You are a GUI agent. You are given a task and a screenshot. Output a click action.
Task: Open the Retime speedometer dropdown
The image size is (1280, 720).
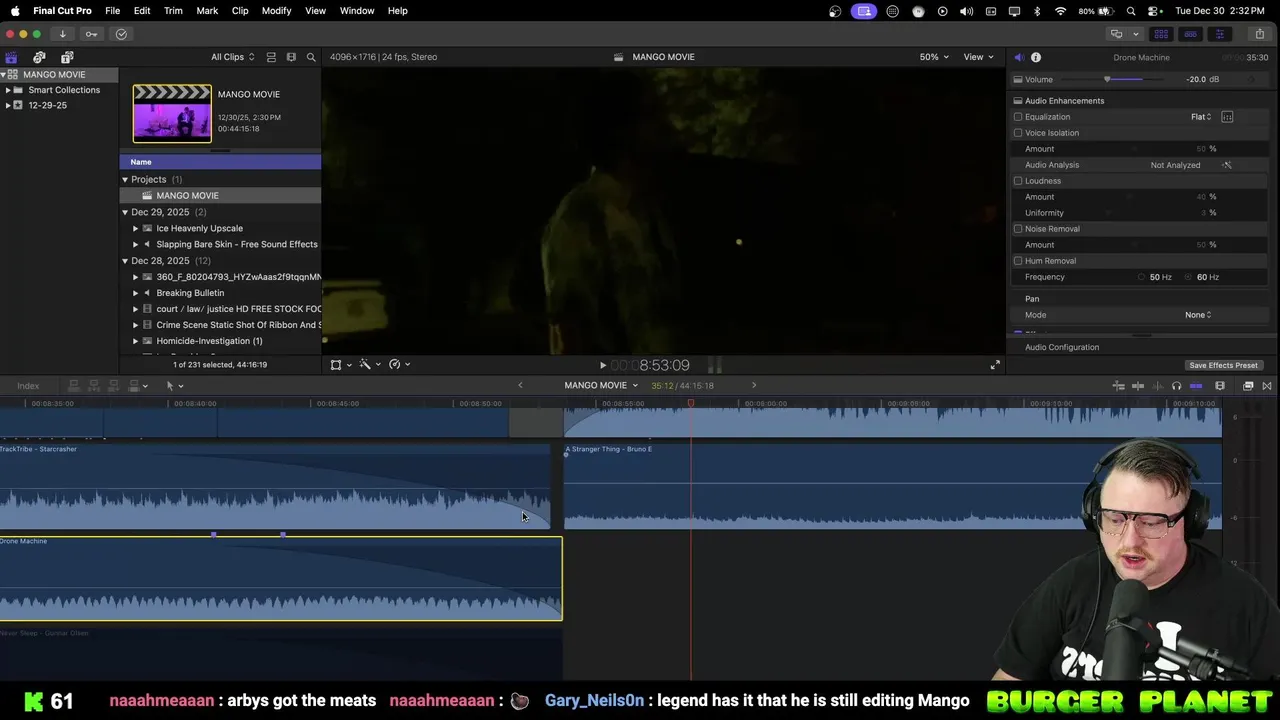(400, 365)
